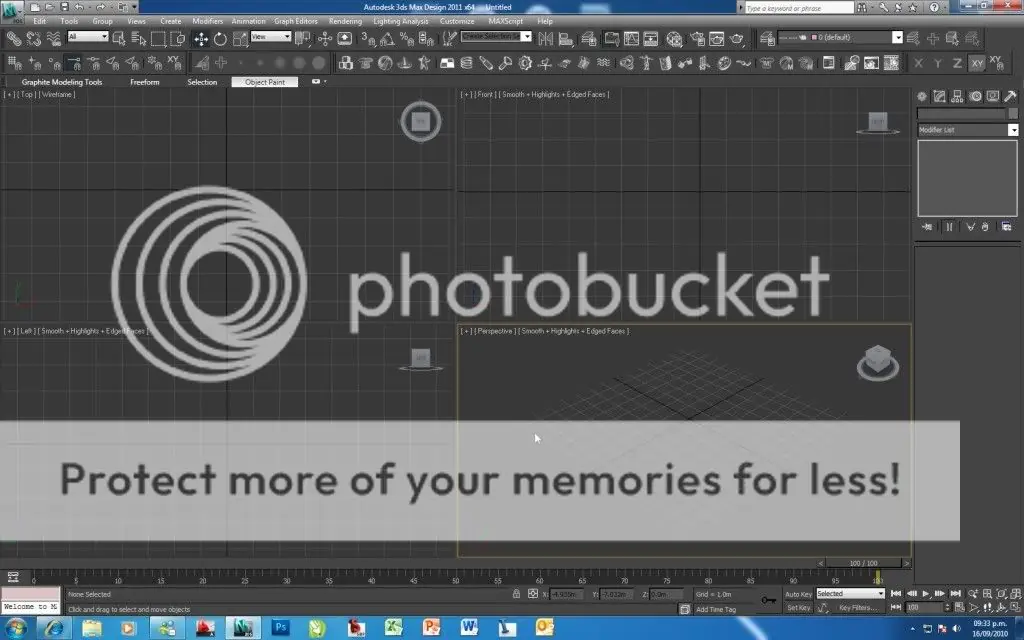Click the Play Animation button
1024x640 pixels.
pos(925,594)
